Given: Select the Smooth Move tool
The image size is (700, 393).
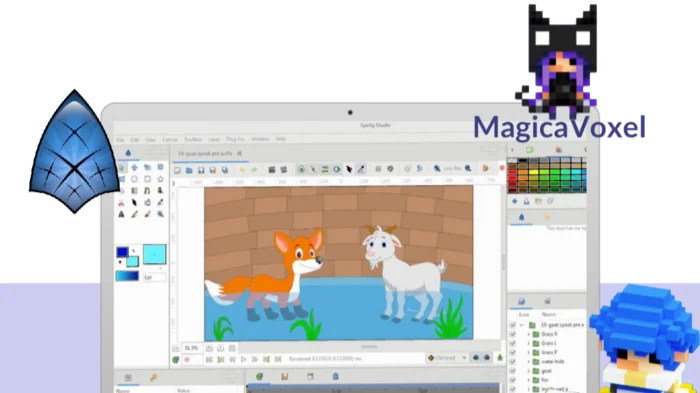Looking at the screenshot, I should point(134,167).
